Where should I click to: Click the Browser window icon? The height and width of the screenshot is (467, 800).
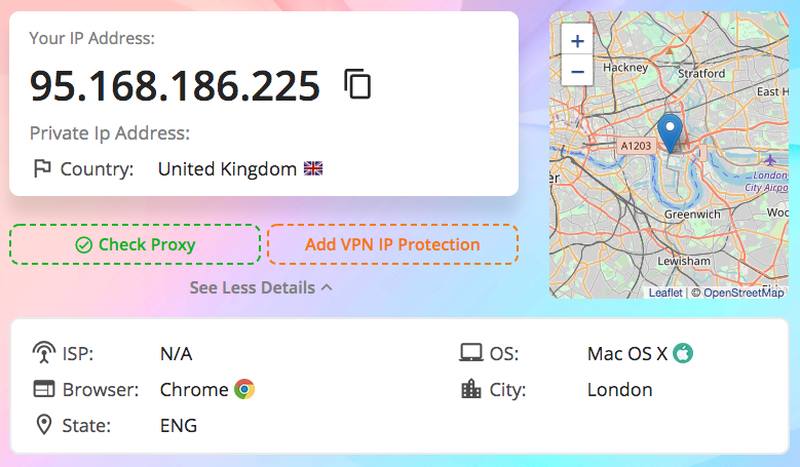point(44,389)
